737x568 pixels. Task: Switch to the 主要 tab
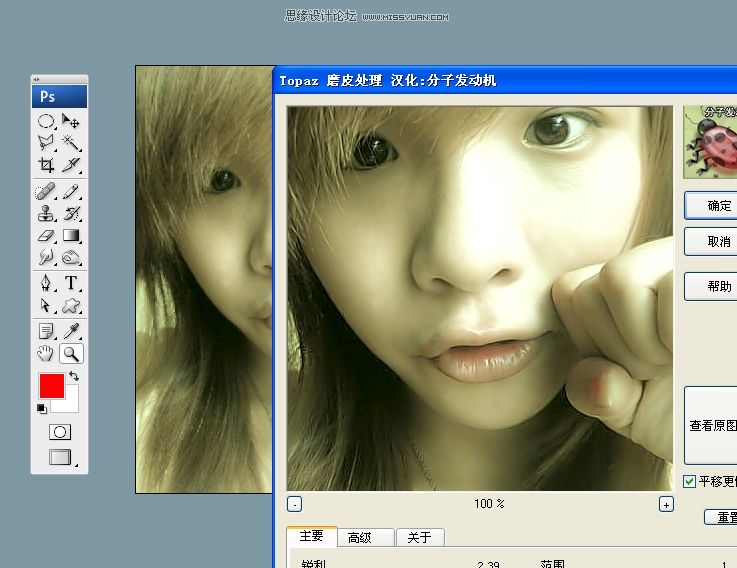pos(312,536)
